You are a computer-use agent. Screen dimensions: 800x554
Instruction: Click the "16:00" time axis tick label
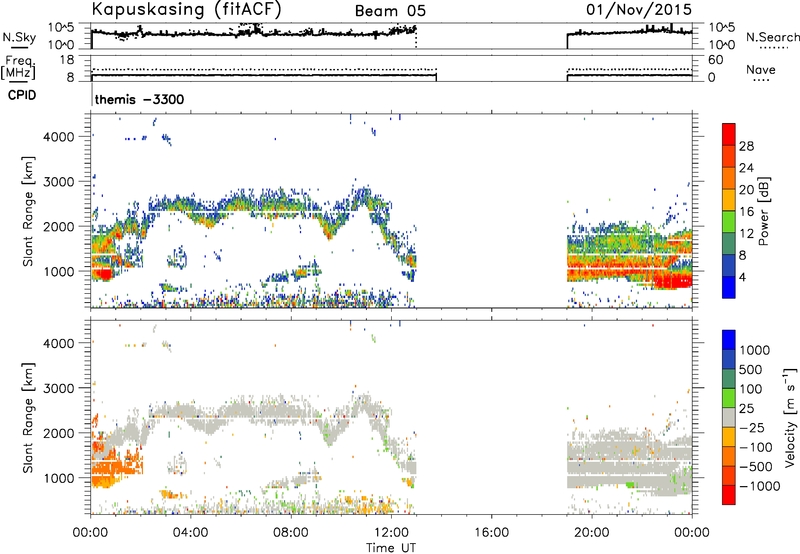point(491,533)
